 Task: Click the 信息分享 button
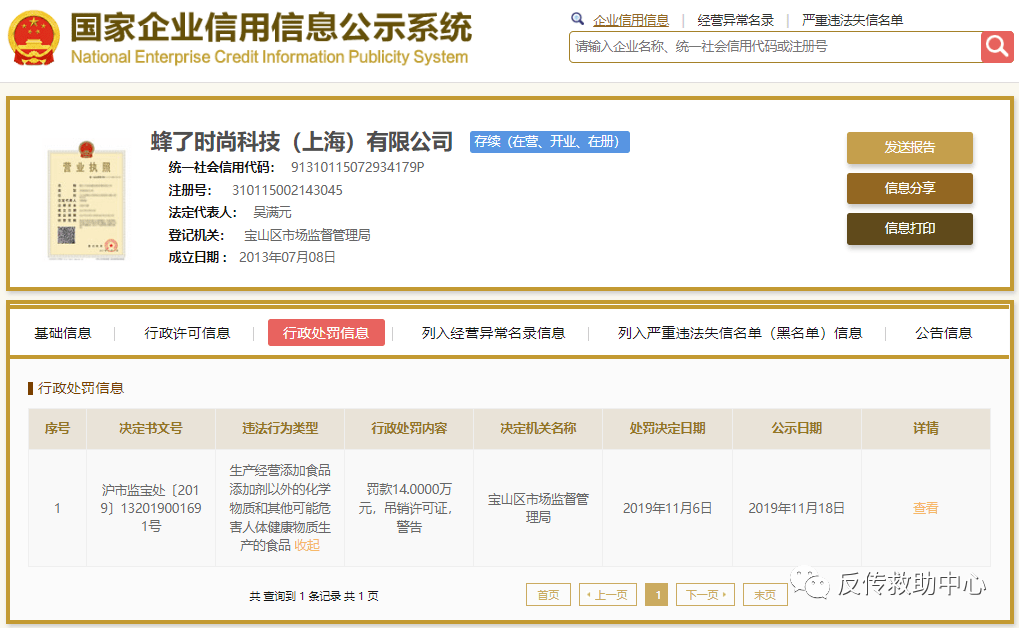click(909, 189)
